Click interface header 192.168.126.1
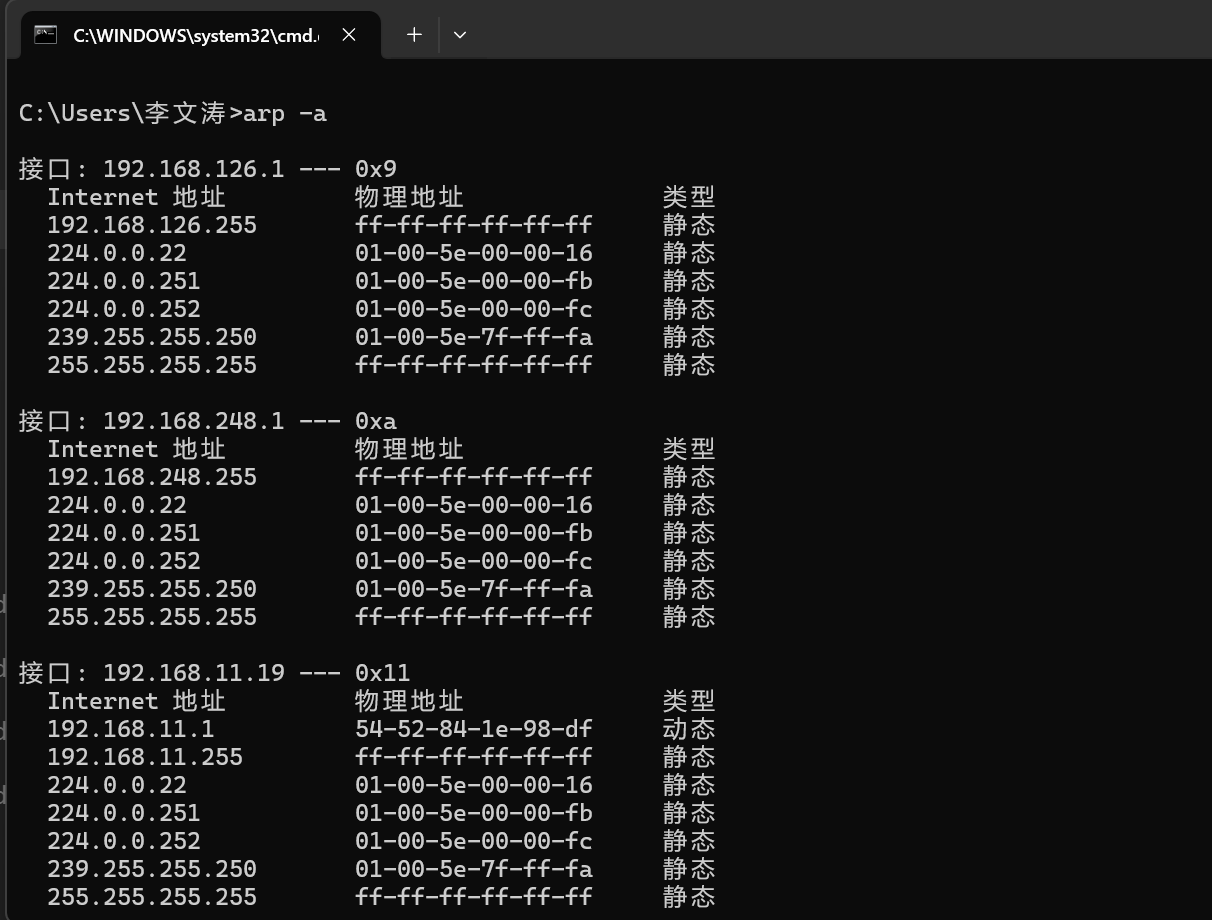 [193, 169]
